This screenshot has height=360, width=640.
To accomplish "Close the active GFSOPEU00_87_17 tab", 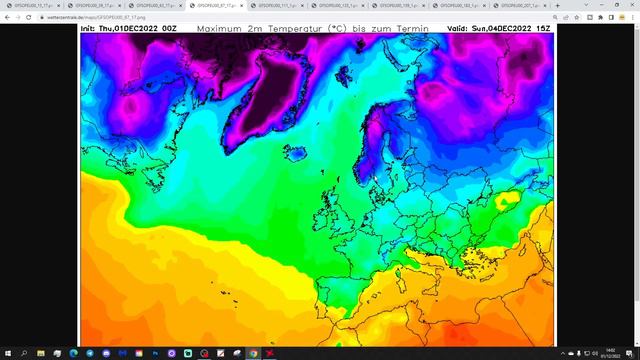I will pos(242,6).
